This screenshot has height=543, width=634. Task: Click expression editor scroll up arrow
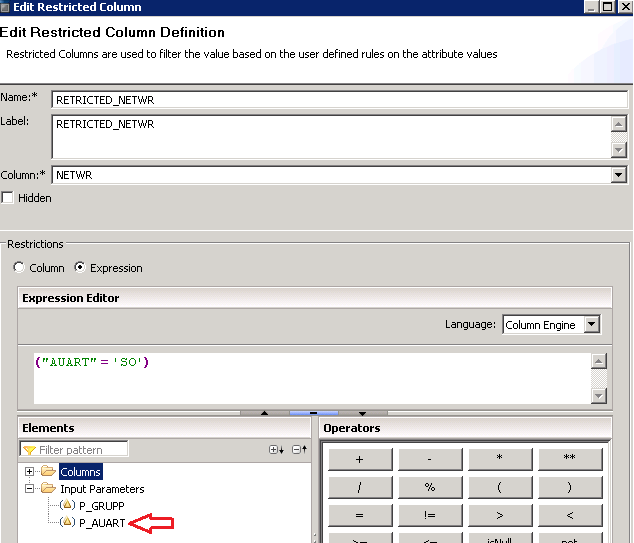[598, 361]
